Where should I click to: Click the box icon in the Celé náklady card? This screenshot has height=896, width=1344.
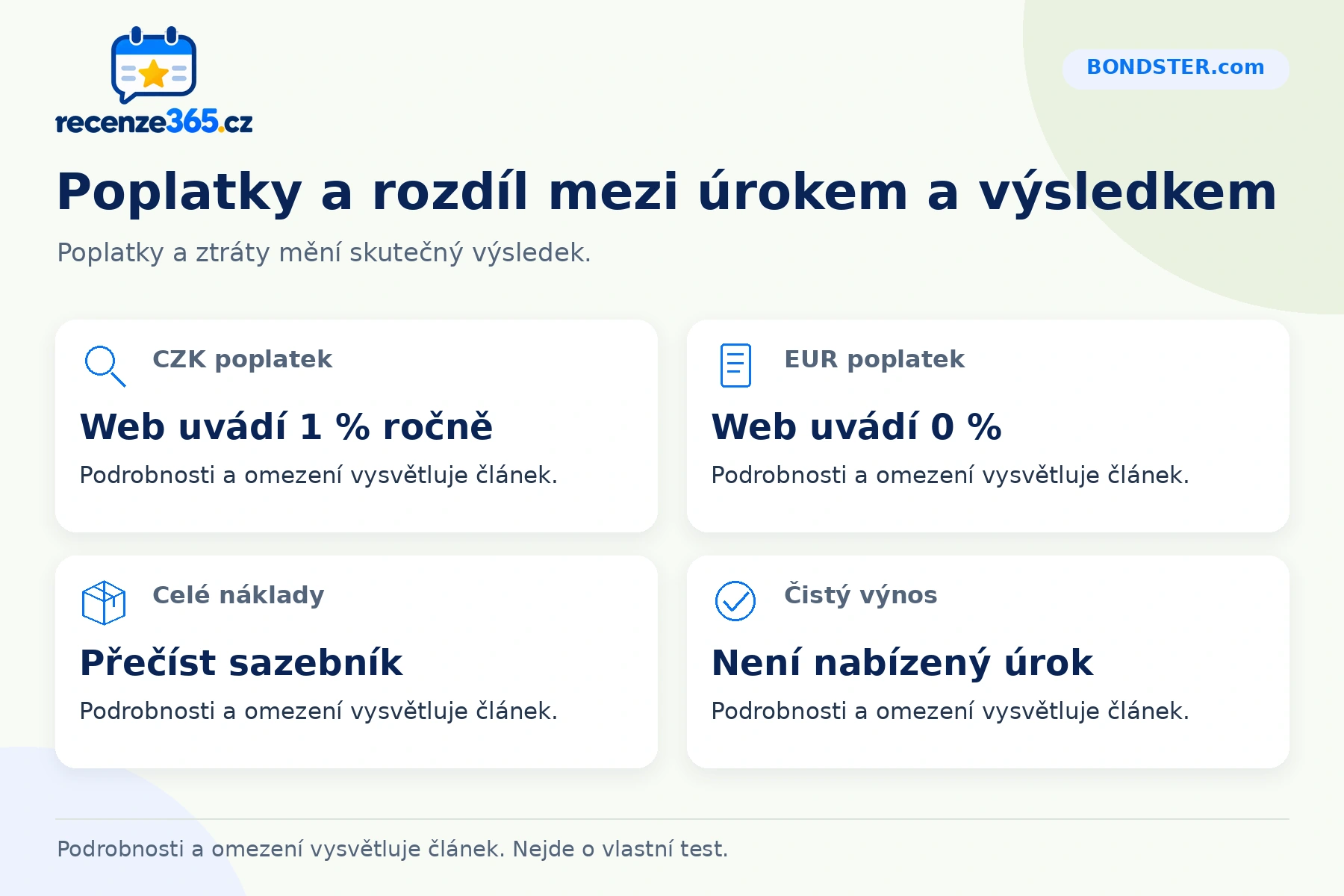pyautogui.click(x=104, y=602)
